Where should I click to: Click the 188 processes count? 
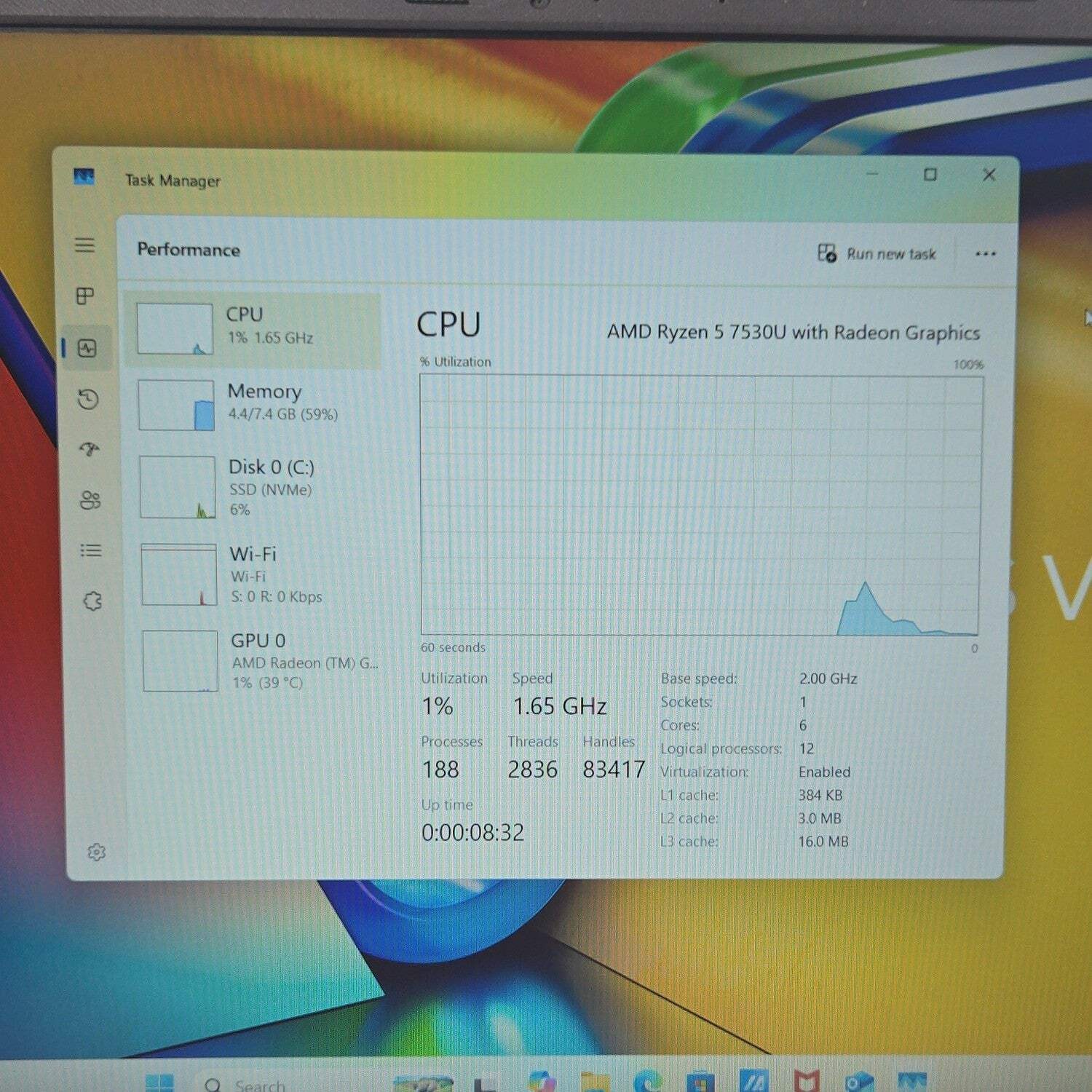click(440, 769)
